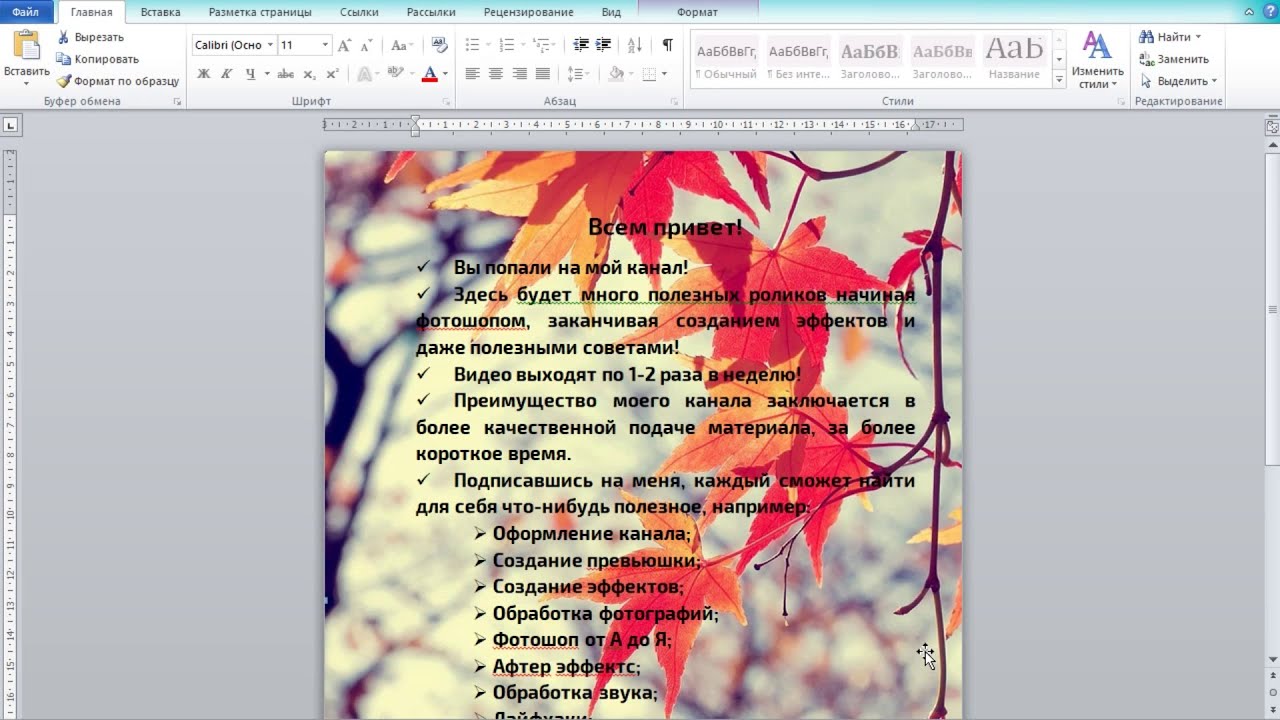
Task: Apply the Название title style
Action: pos(1014,60)
